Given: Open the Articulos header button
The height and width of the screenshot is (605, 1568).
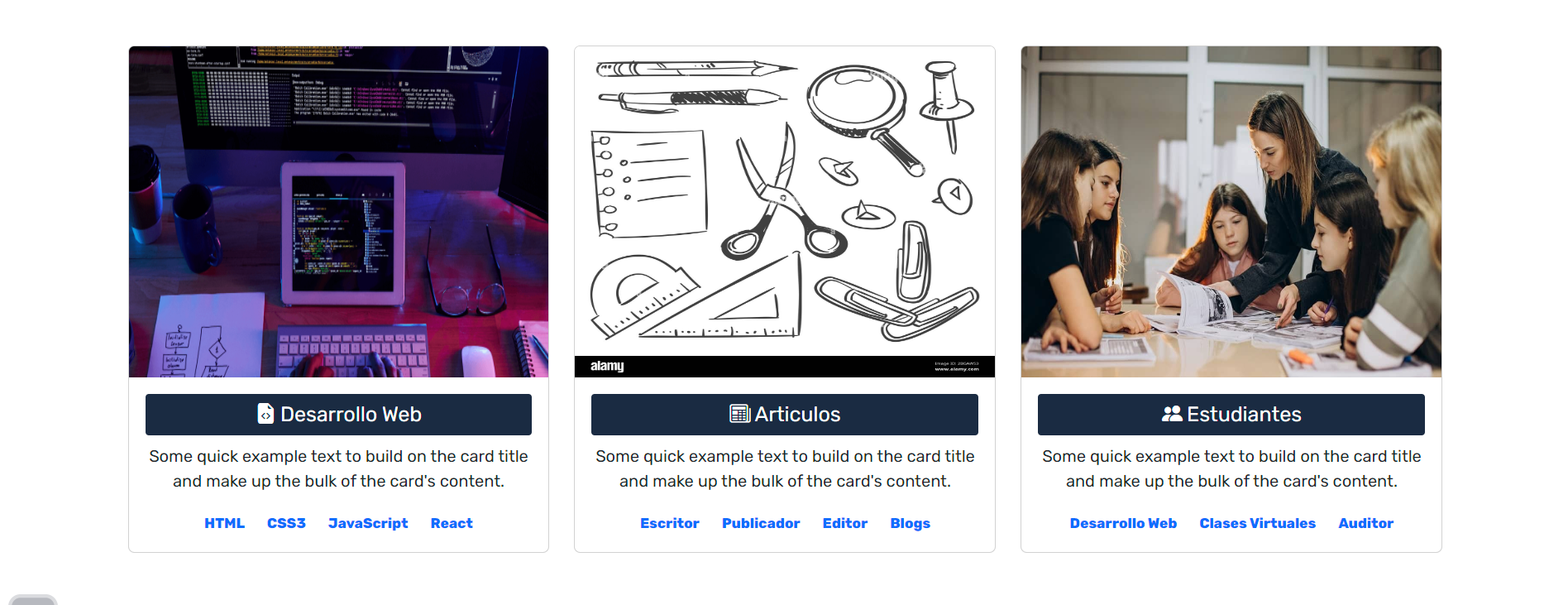Looking at the screenshot, I should [785, 415].
